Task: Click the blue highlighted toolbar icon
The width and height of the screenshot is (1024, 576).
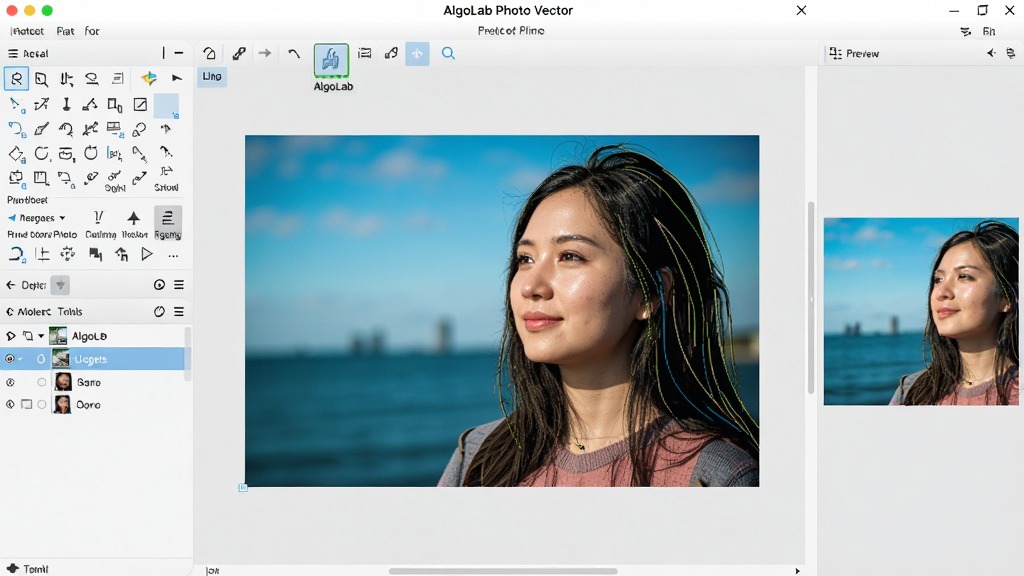Action: click(x=417, y=54)
